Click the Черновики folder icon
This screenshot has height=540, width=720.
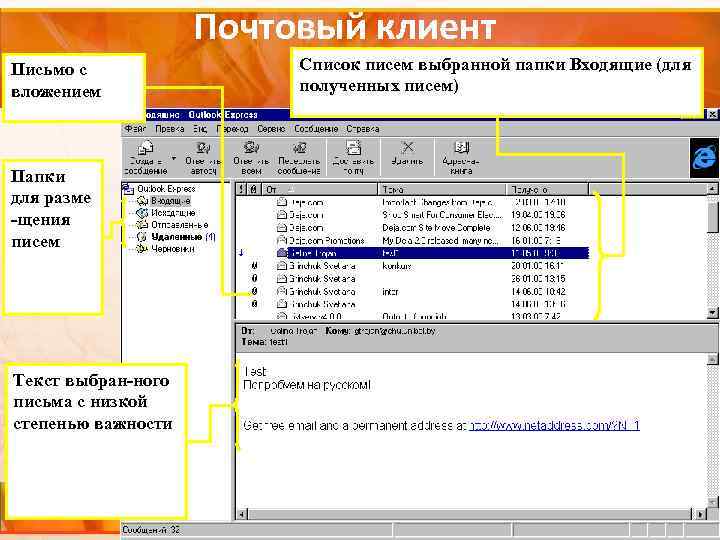coord(143,248)
